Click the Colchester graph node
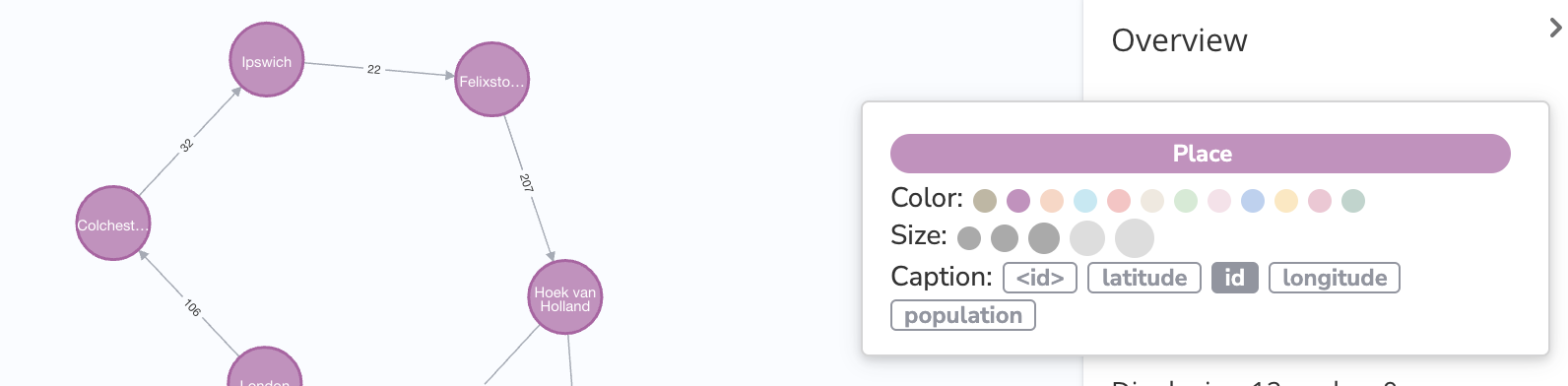The height and width of the screenshot is (386, 1568). [113, 224]
